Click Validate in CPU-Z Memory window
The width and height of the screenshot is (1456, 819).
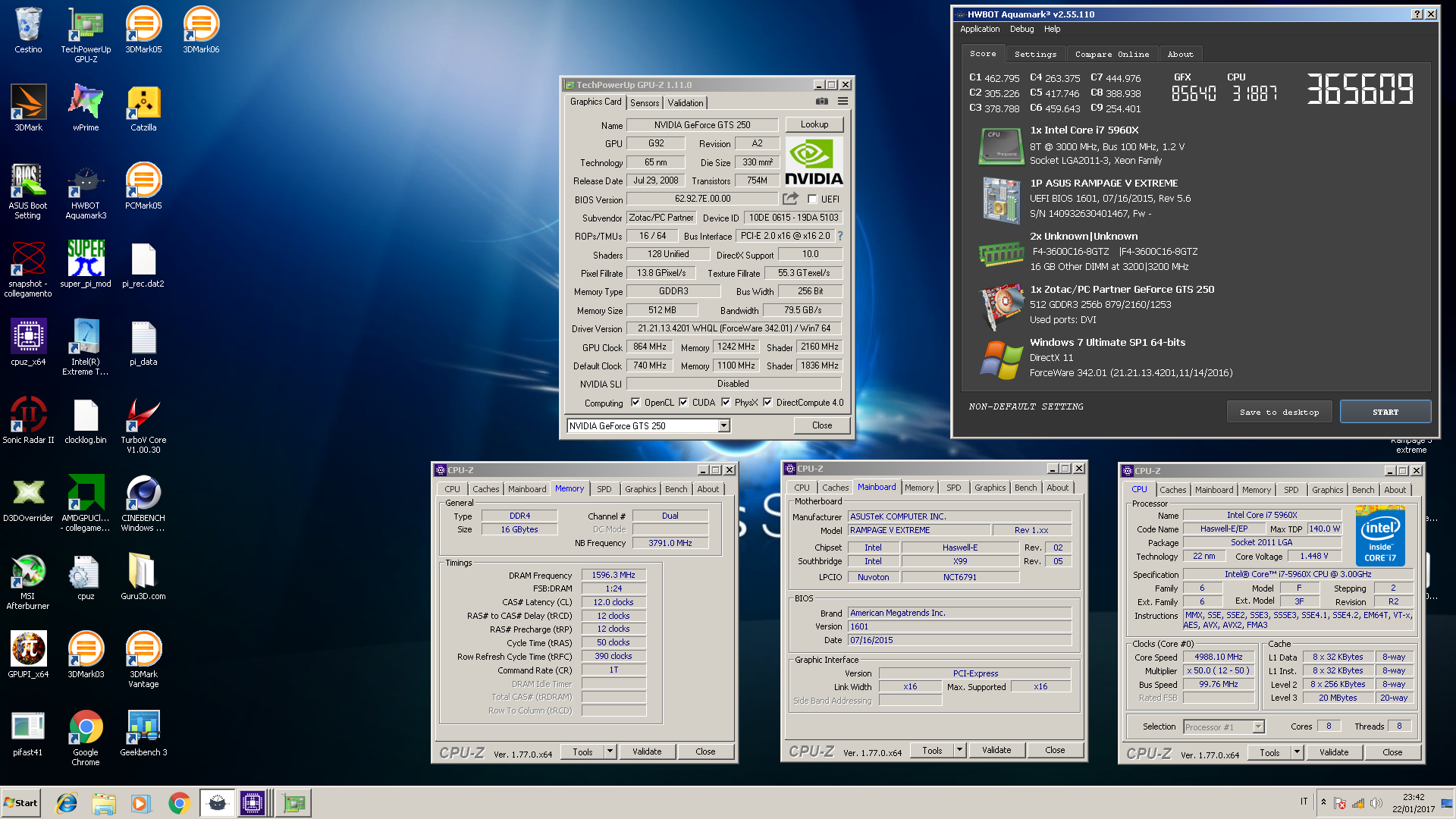(647, 752)
